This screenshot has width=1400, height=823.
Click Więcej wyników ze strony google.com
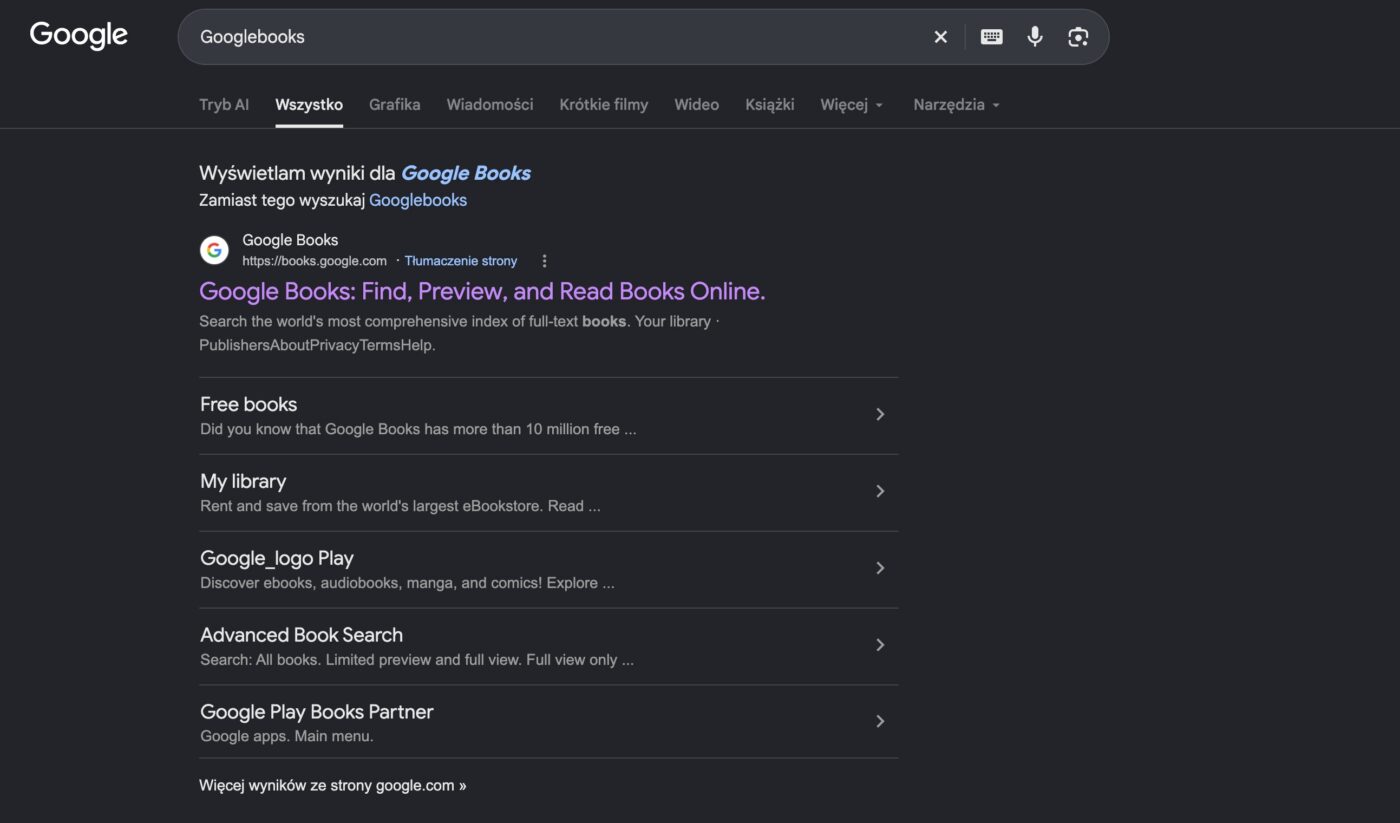click(x=333, y=785)
